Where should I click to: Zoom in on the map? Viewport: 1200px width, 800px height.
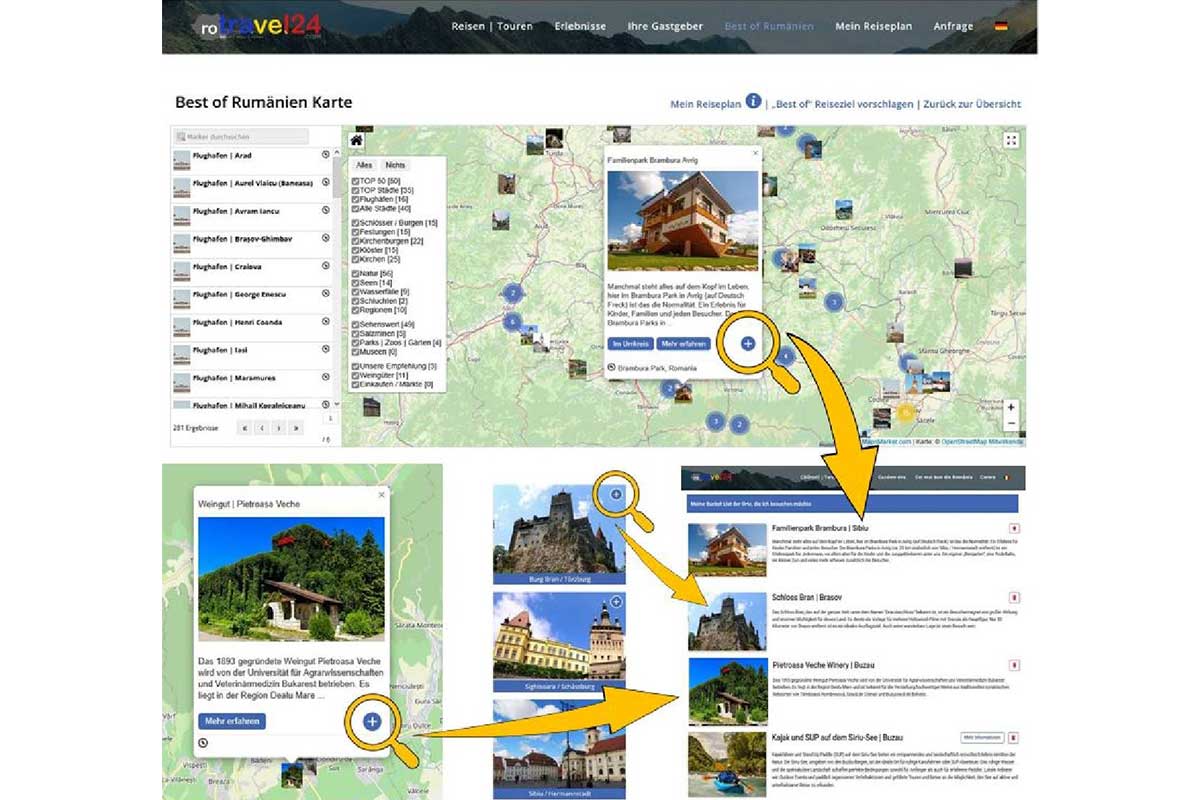click(x=1011, y=407)
